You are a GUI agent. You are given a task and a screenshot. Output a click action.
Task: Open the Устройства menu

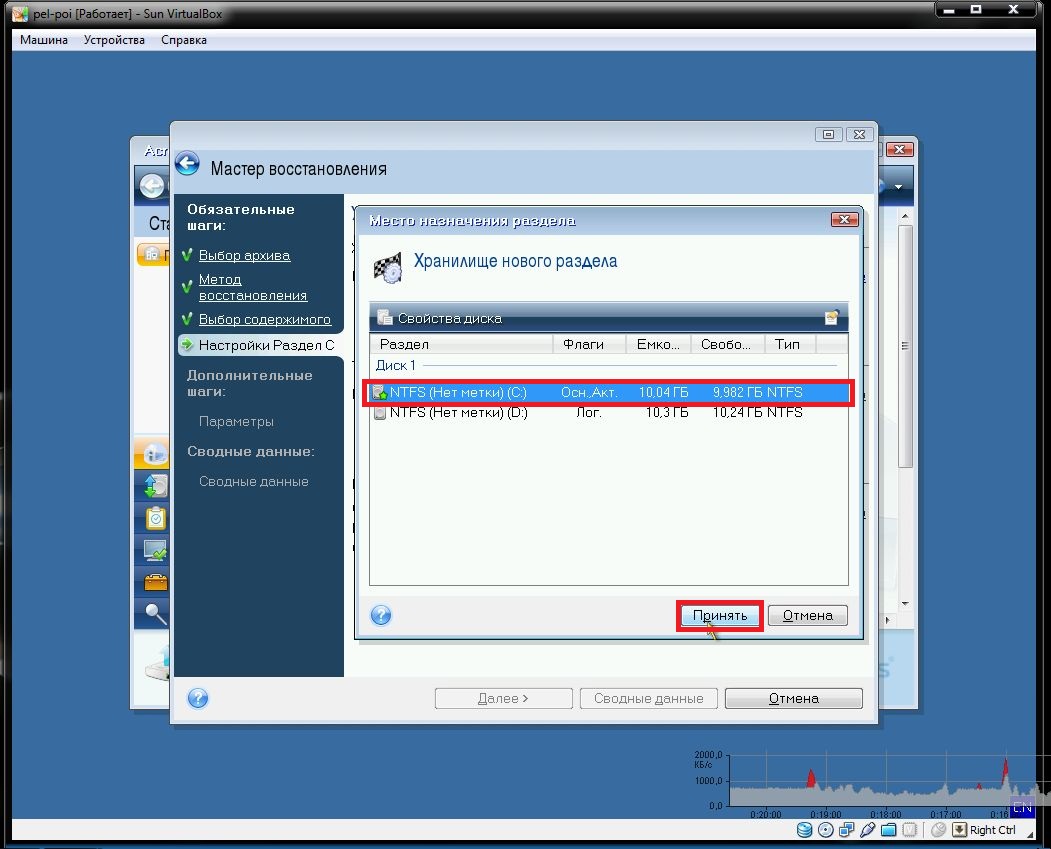pos(114,40)
